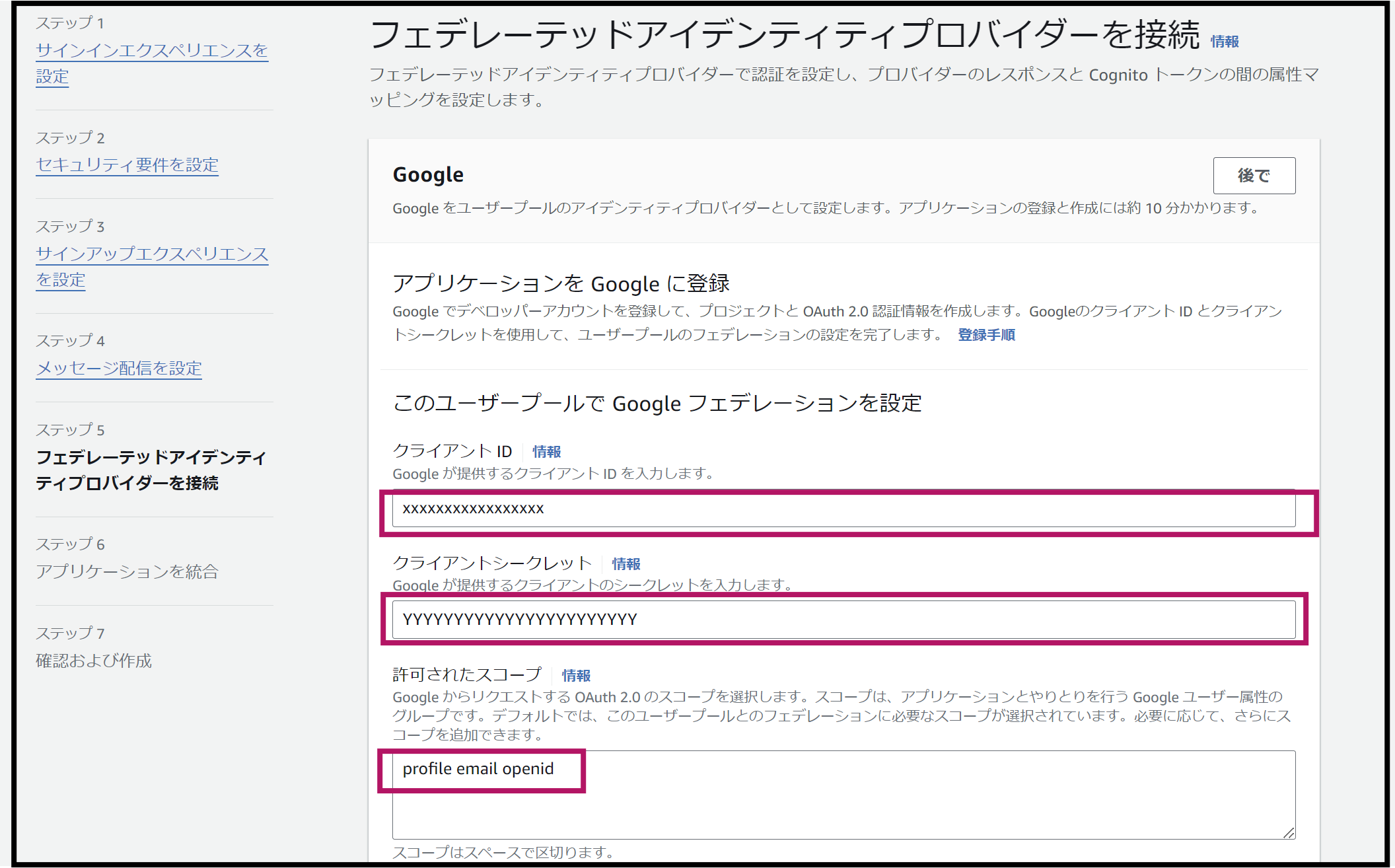Open step 3 サインアップエクスペリエンスを設定 link

(x=152, y=267)
